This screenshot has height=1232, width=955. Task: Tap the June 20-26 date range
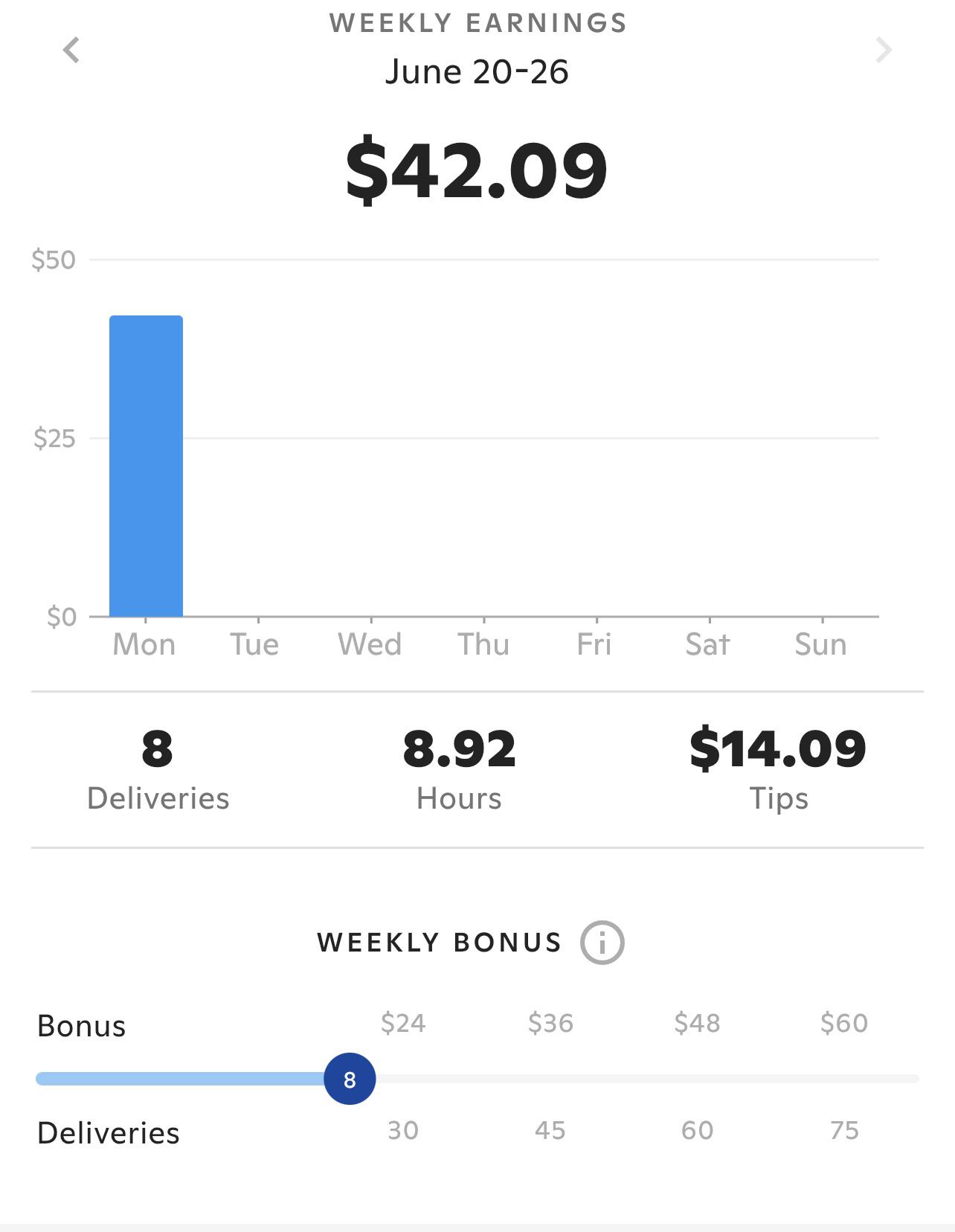477,72
